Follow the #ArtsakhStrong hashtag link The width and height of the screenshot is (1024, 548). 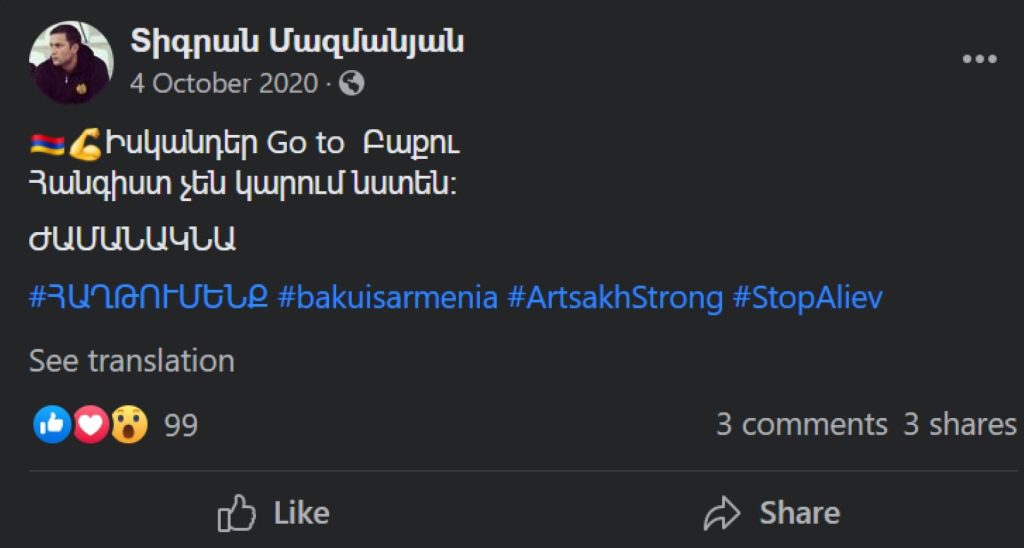[x=615, y=298]
